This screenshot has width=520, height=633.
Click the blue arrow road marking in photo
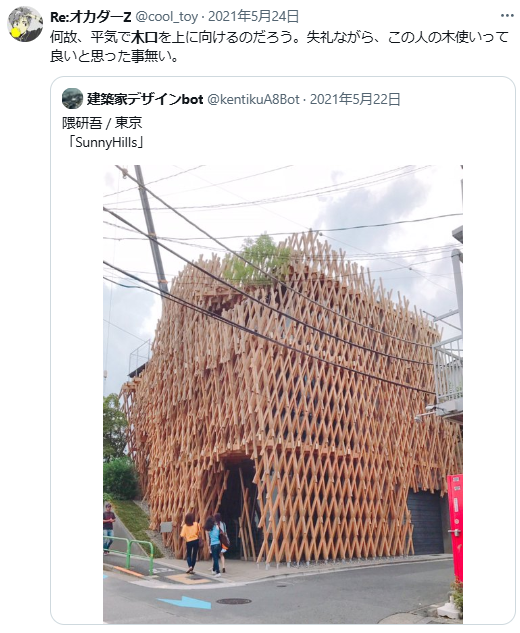pos(185,602)
